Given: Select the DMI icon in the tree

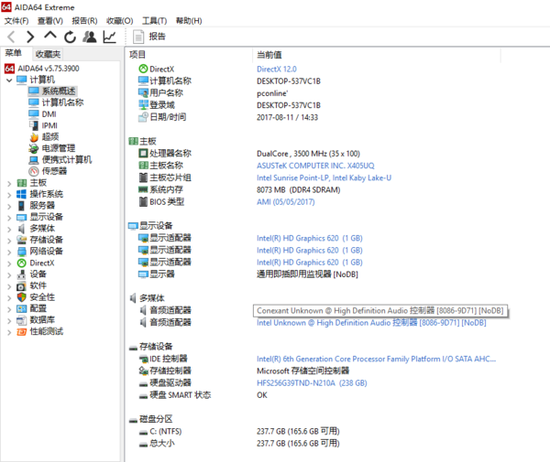Looking at the screenshot, I should pos(34,114).
